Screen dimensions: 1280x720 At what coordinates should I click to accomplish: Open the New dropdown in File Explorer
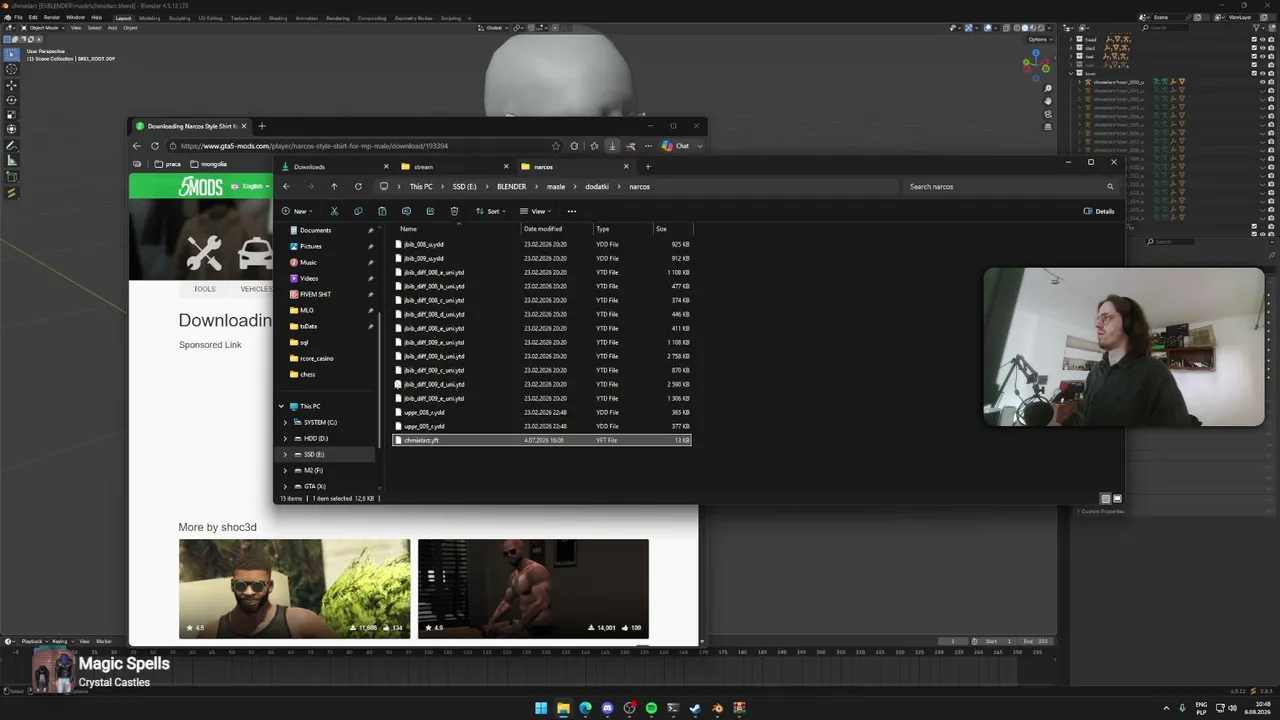coord(297,211)
